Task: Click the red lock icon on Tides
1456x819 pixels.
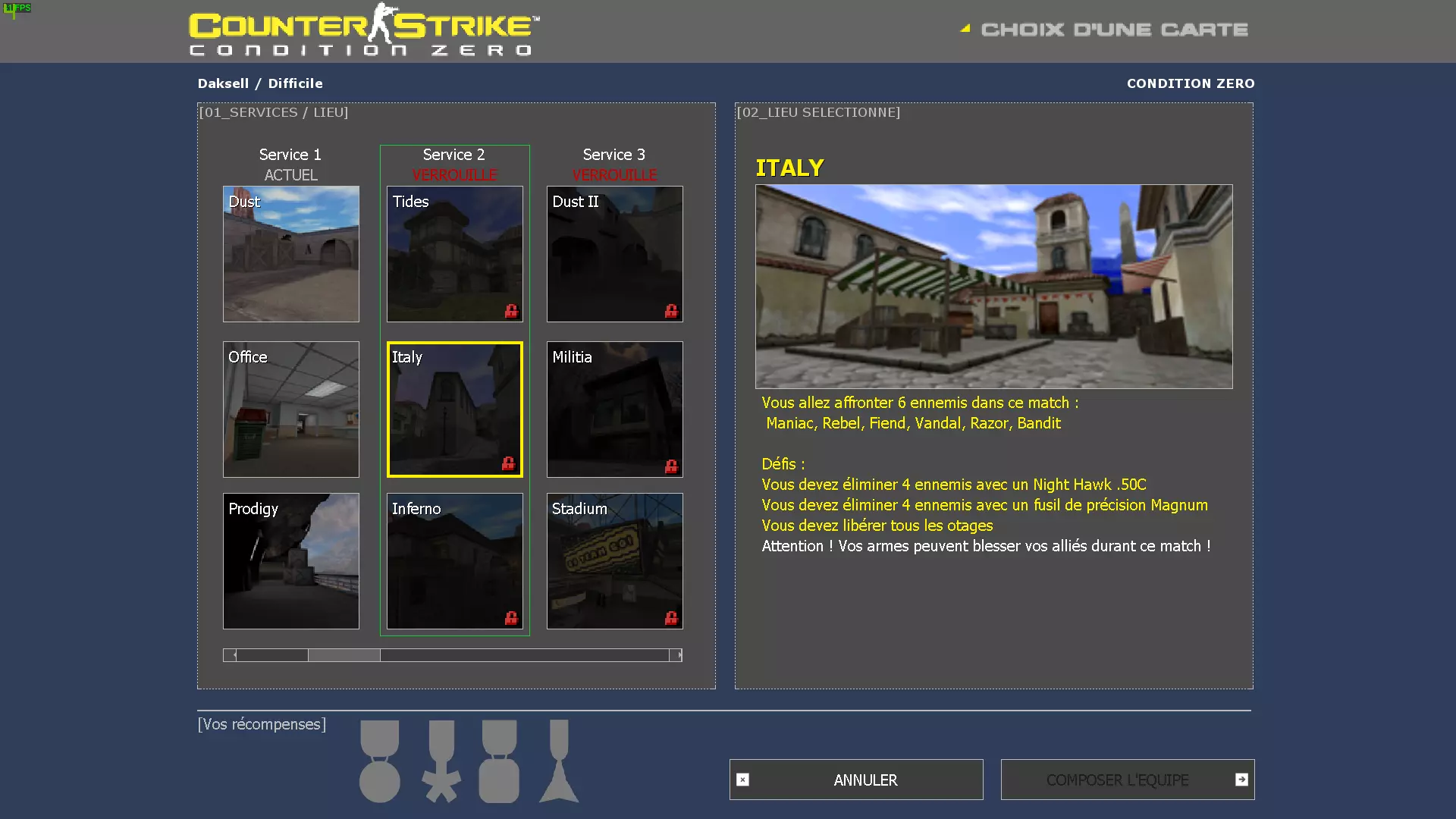Action: point(511,311)
